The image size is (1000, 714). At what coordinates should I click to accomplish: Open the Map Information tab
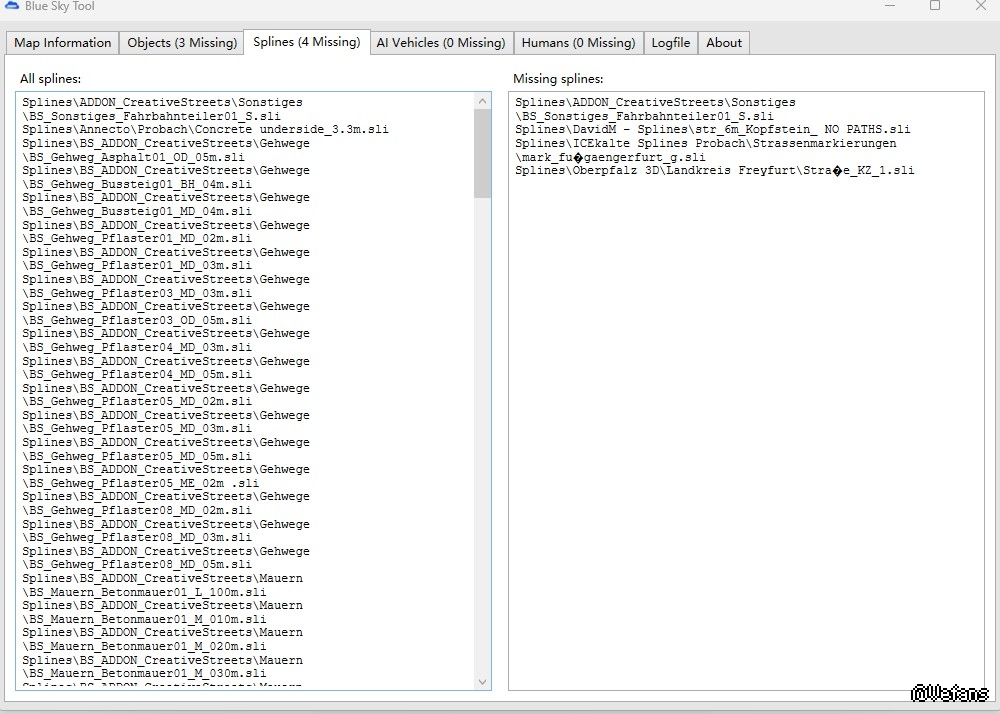pos(62,43)
